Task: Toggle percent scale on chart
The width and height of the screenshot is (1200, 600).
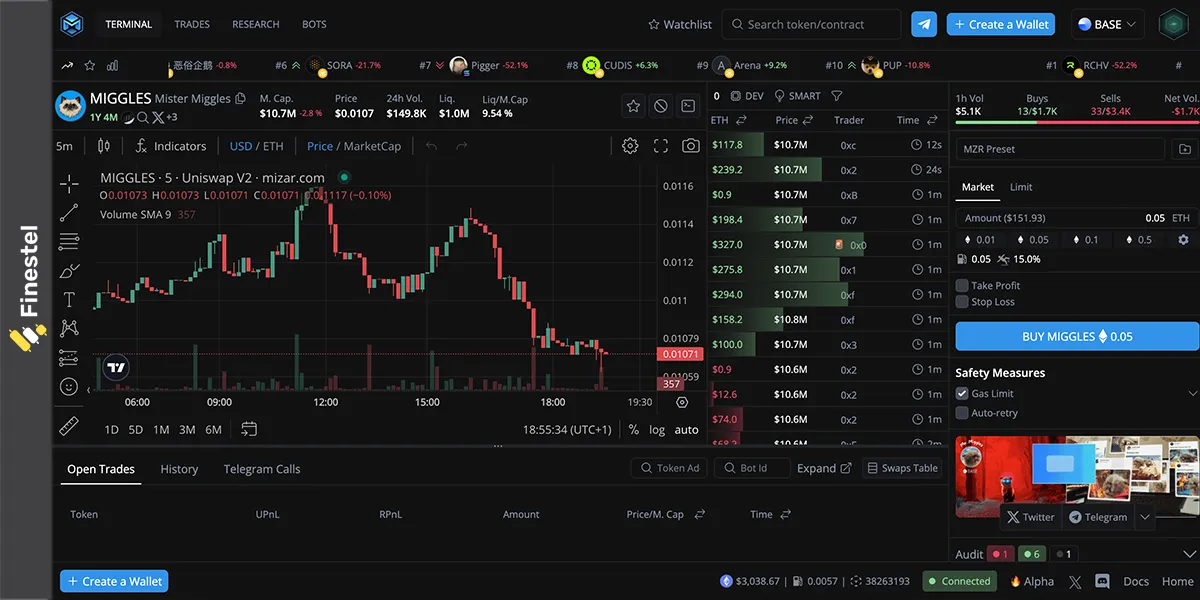Action: tap(633, 430)
